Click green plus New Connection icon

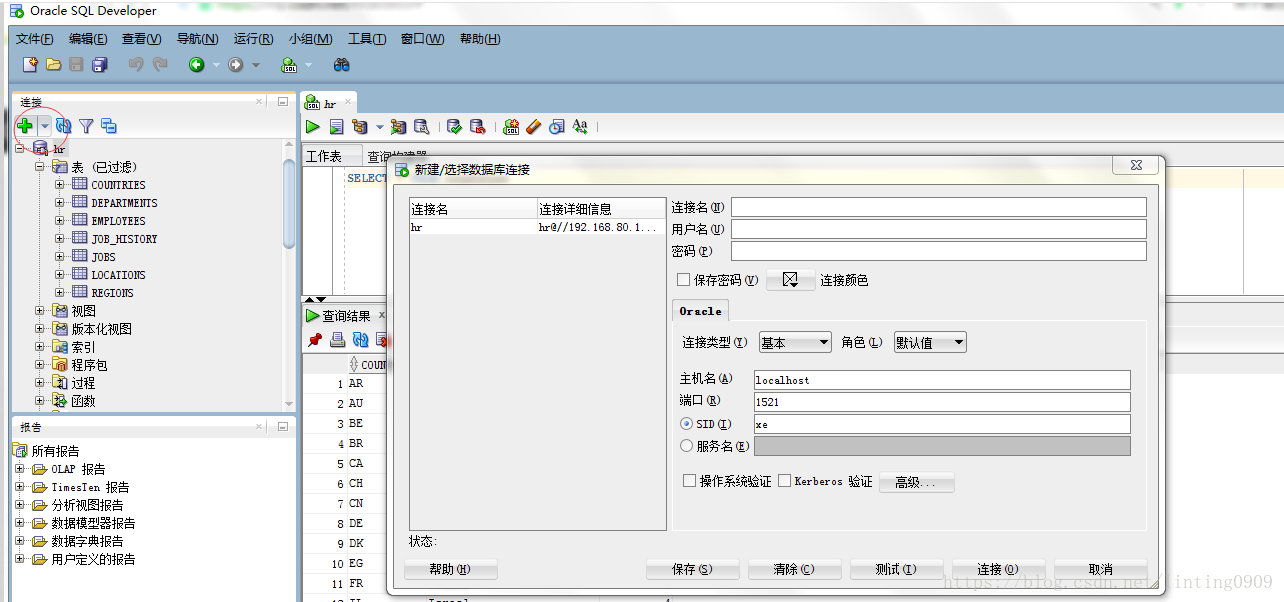[25, 126]
